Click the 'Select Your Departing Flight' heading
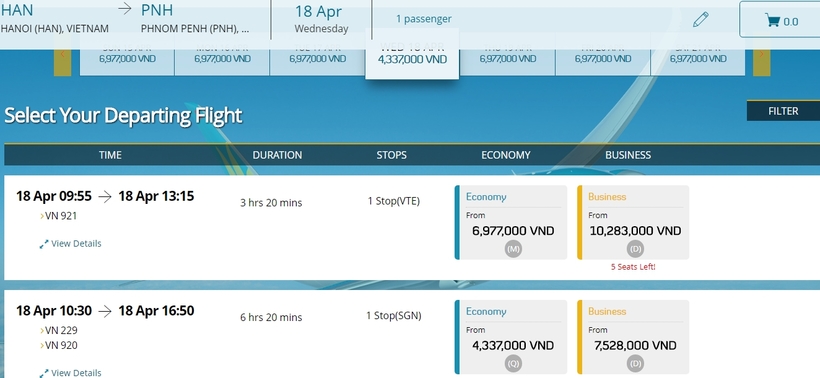Screen dimensions: 820x378 click(123, 115)
